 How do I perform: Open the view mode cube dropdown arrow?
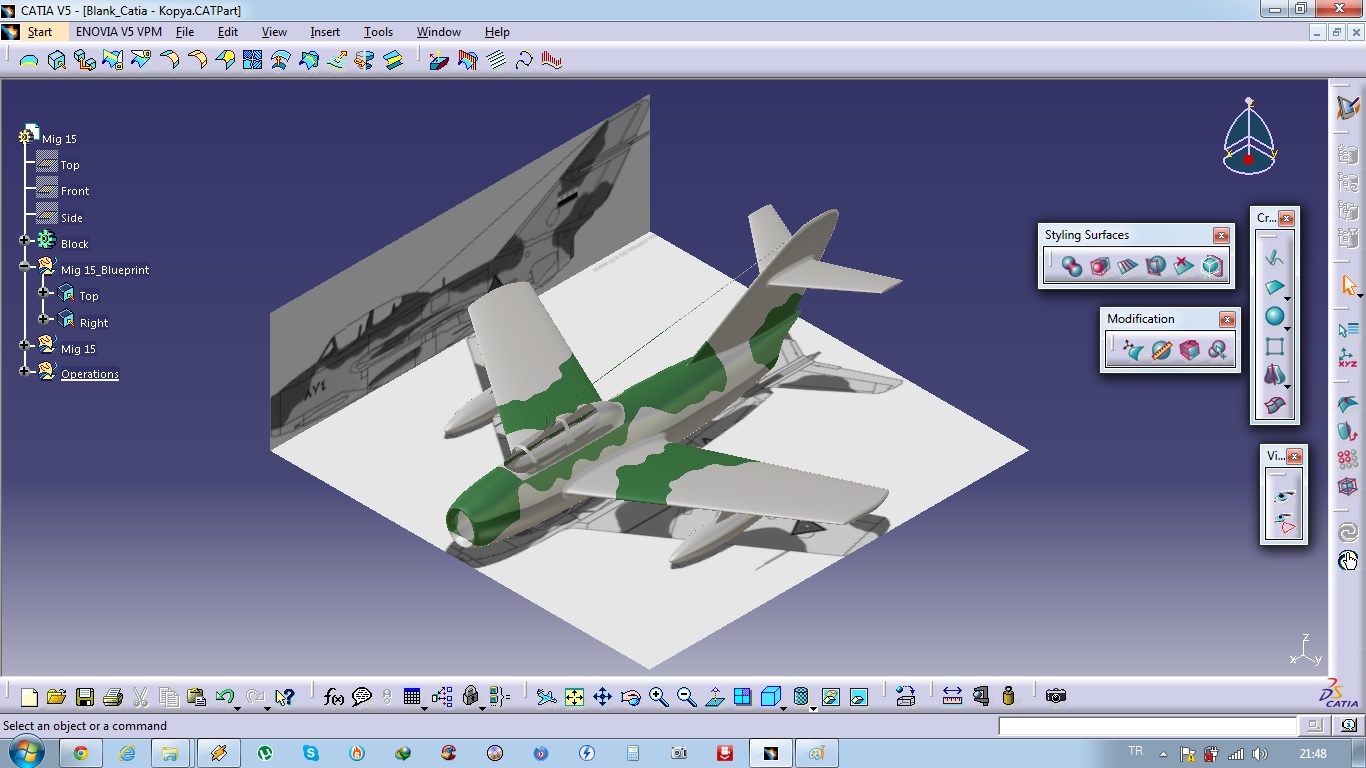pyautogui.click(x=784, y=708)
